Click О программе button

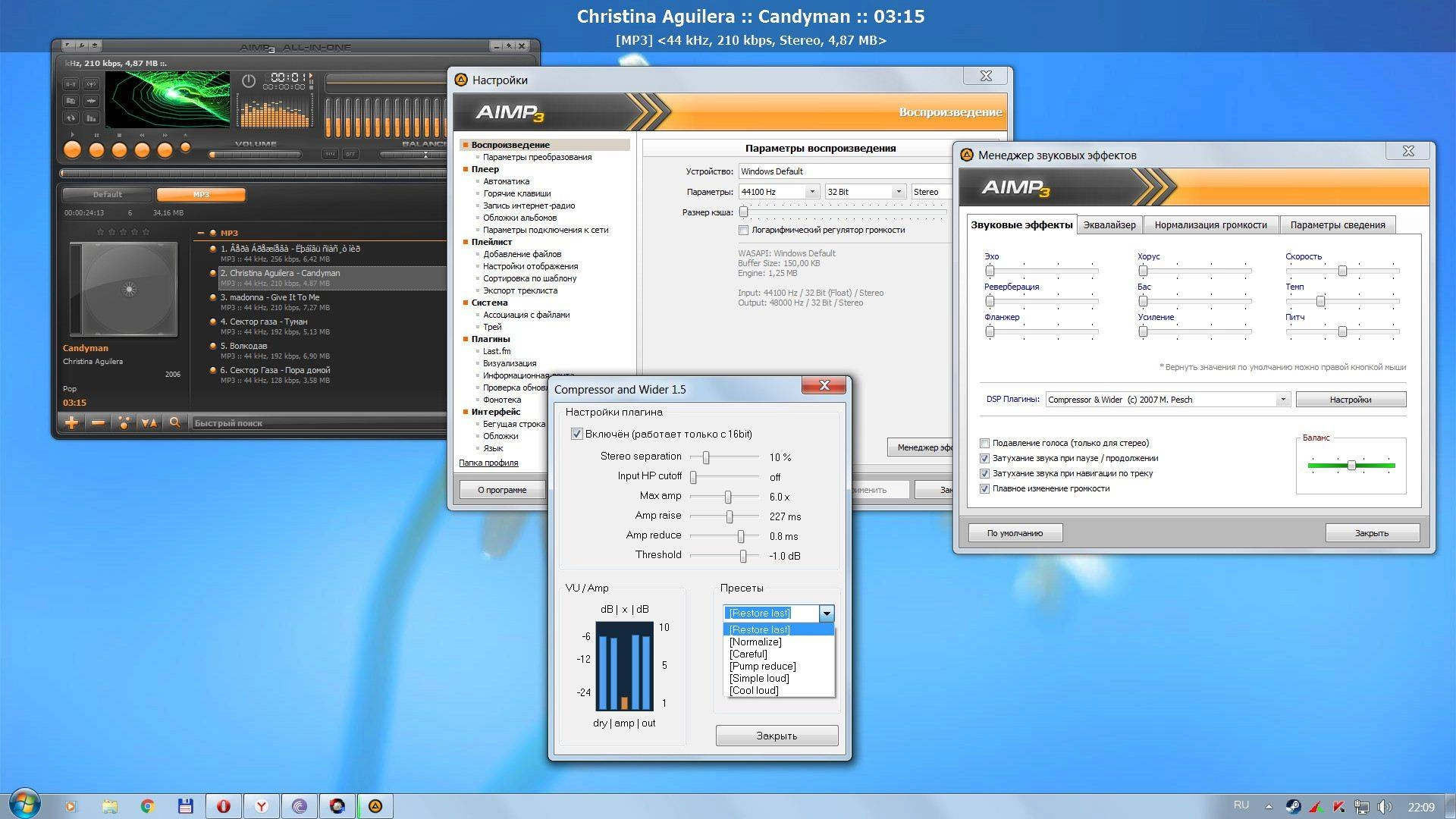coord(502,490)
